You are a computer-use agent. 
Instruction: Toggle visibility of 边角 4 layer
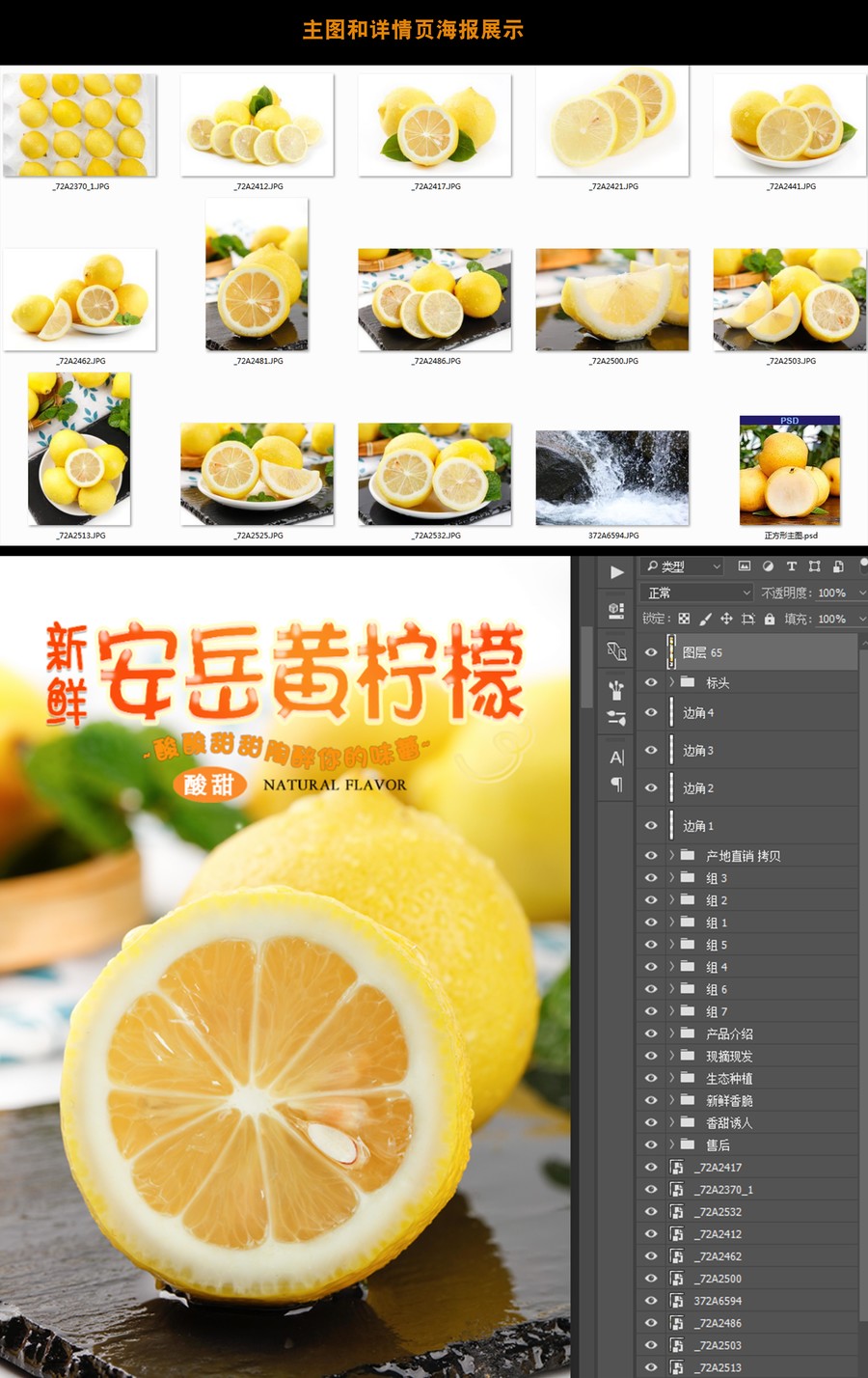pyautogui.click(x=651, y=712)
